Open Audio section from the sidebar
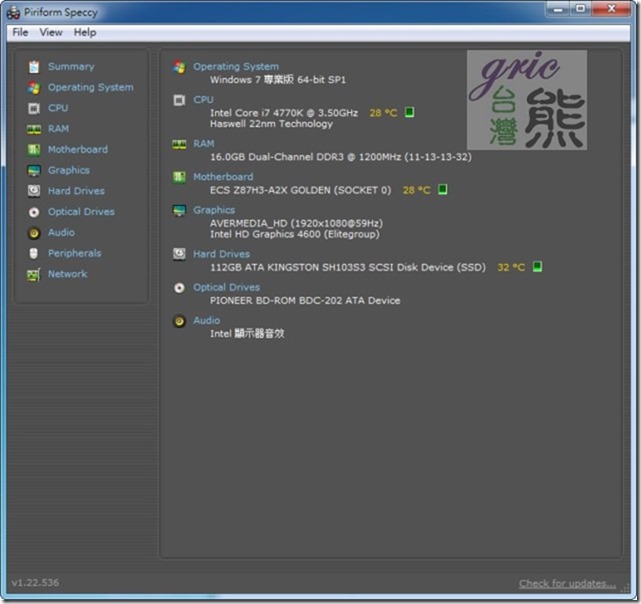Viewport: 641px width, 604px height. 61,232
